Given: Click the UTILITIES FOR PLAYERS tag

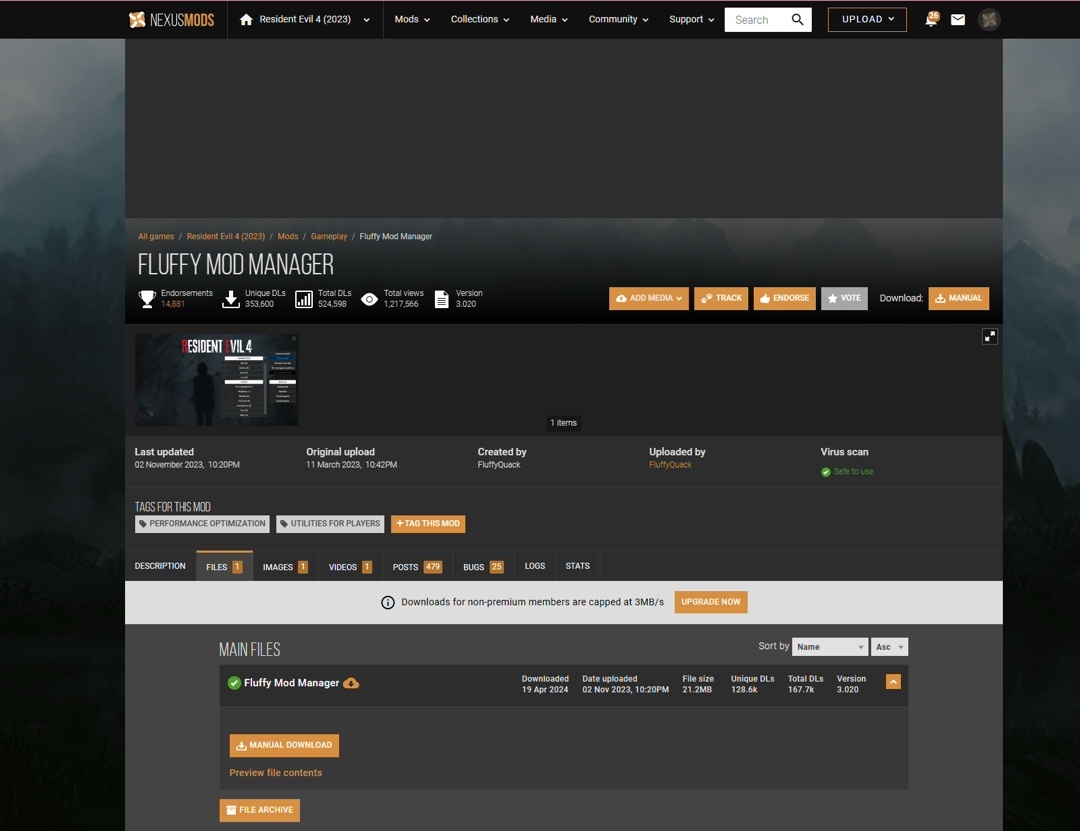Looking at the screenshot, I should point(330,524).
